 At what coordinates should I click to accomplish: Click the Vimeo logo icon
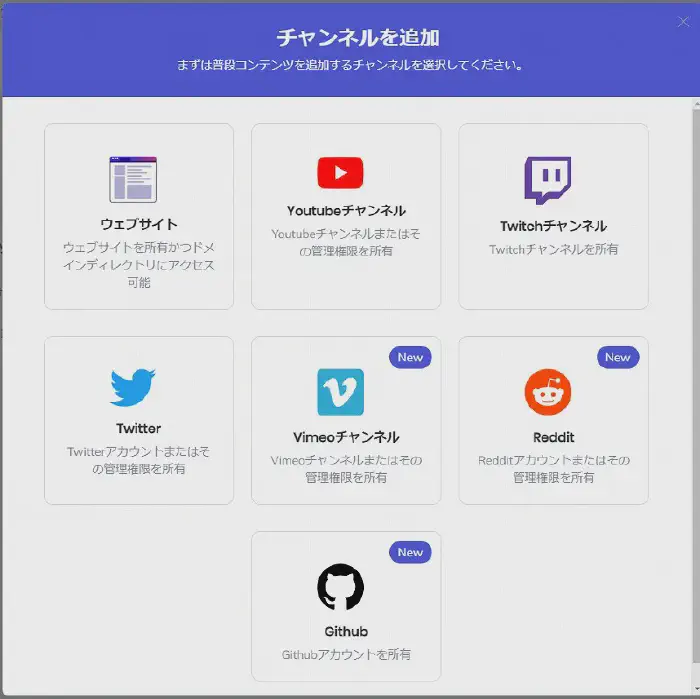[x=340, y=392]
